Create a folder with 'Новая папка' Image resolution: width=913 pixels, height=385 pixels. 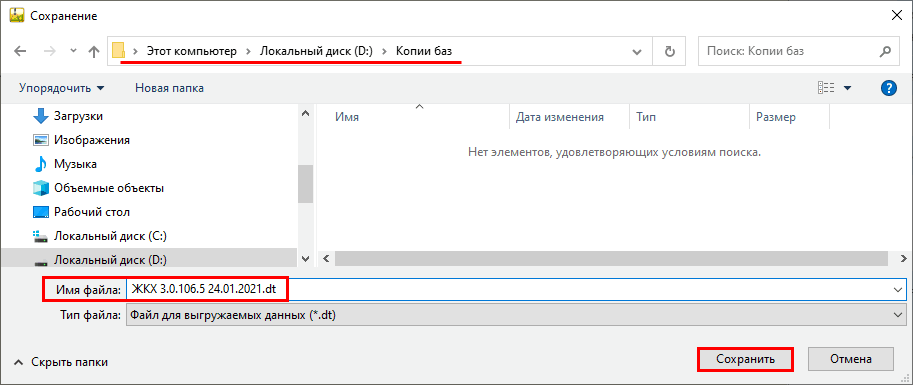pyautogui.click(x=169, y=88)
